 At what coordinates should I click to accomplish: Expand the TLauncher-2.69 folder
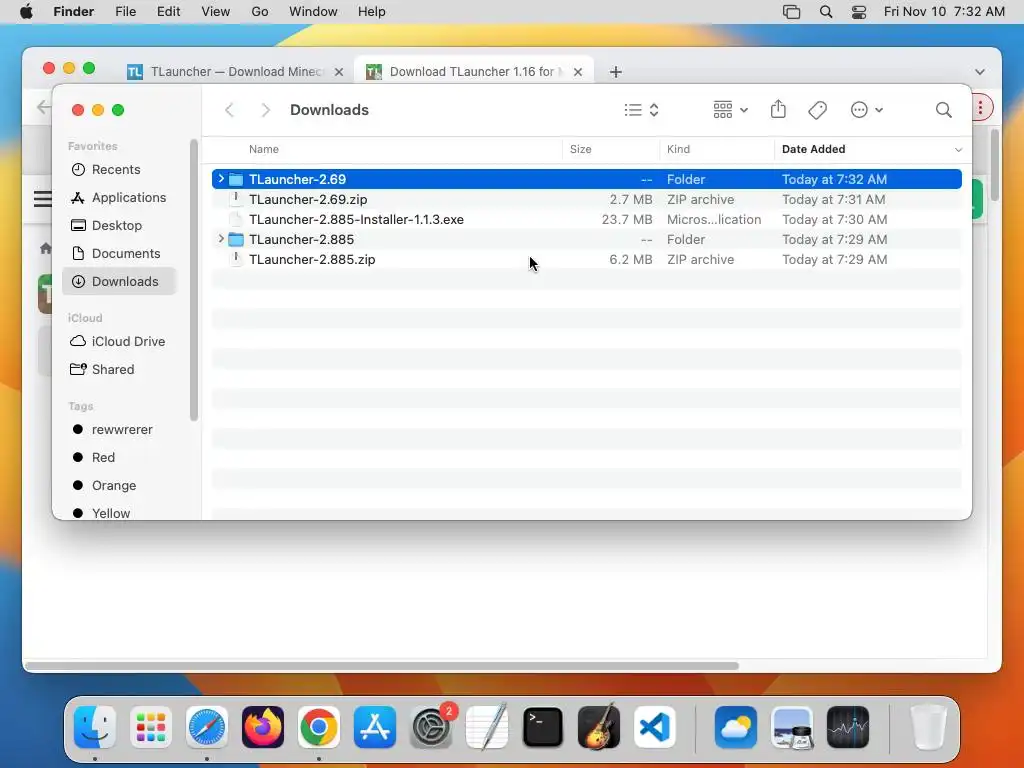click(x=221, y=179)
